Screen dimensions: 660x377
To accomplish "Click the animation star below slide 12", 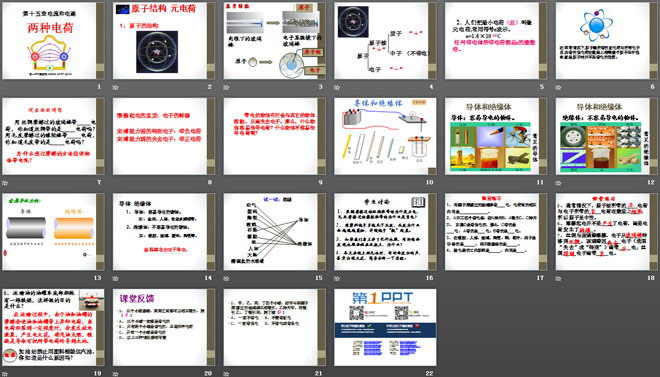I will pyautogui.click(x=559, y=183).
